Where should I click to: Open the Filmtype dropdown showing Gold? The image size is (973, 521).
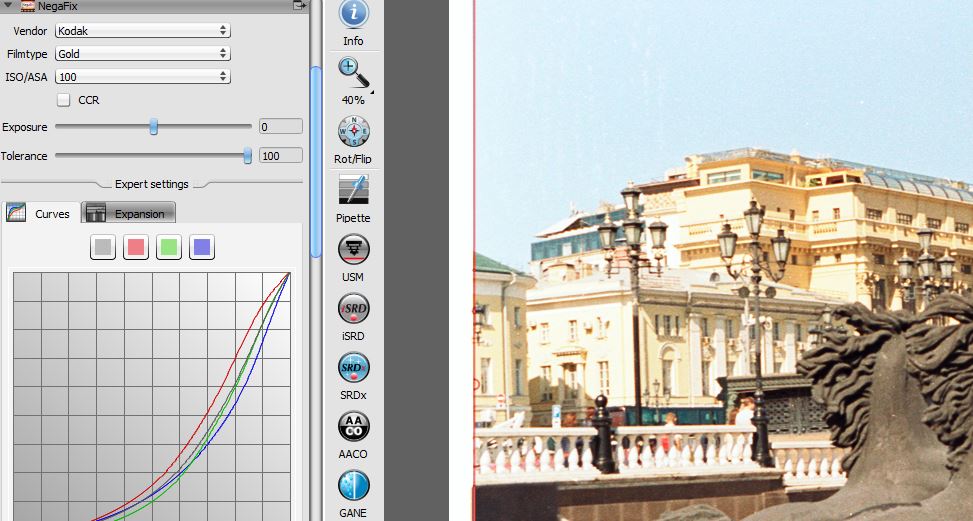tap(142, 54)
